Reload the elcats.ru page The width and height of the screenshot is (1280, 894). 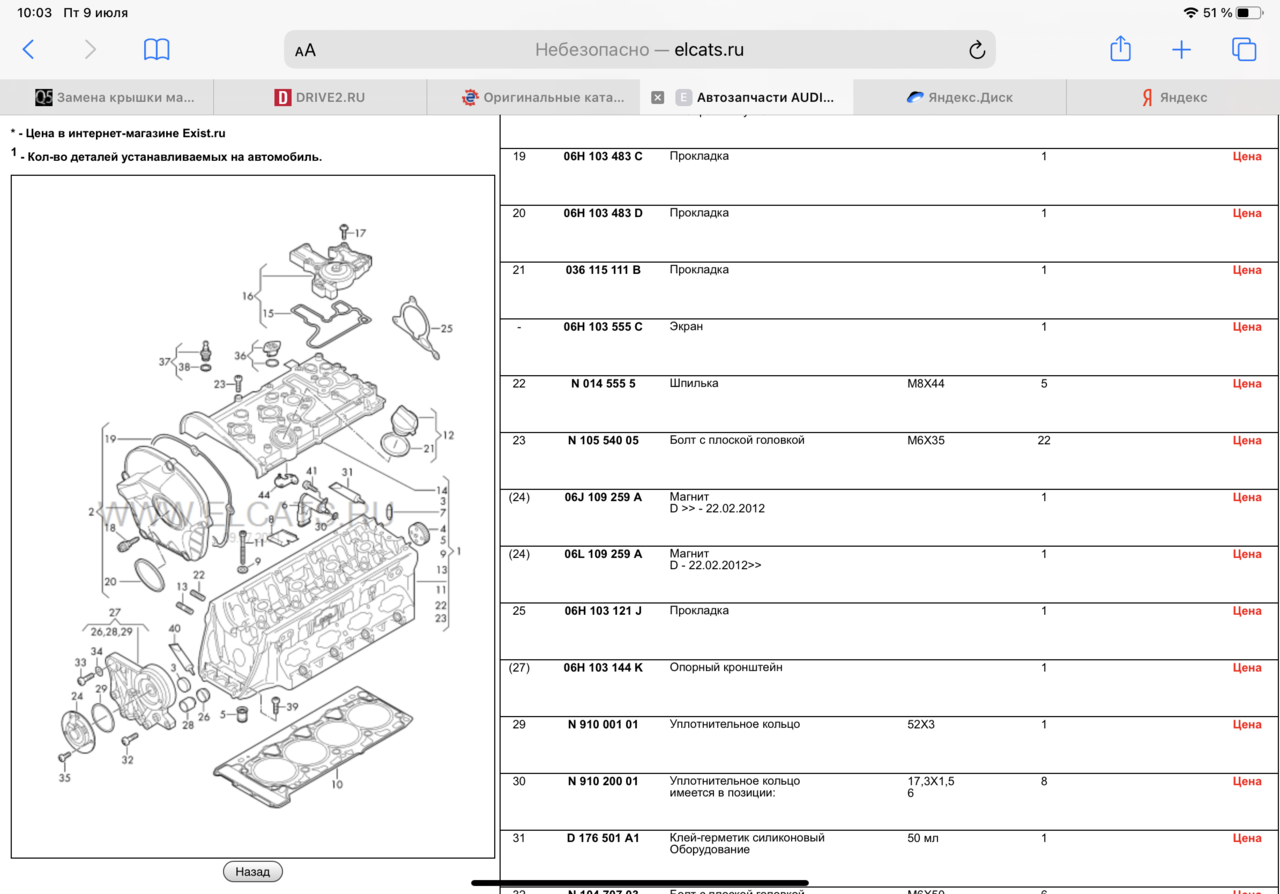(977, 50)
